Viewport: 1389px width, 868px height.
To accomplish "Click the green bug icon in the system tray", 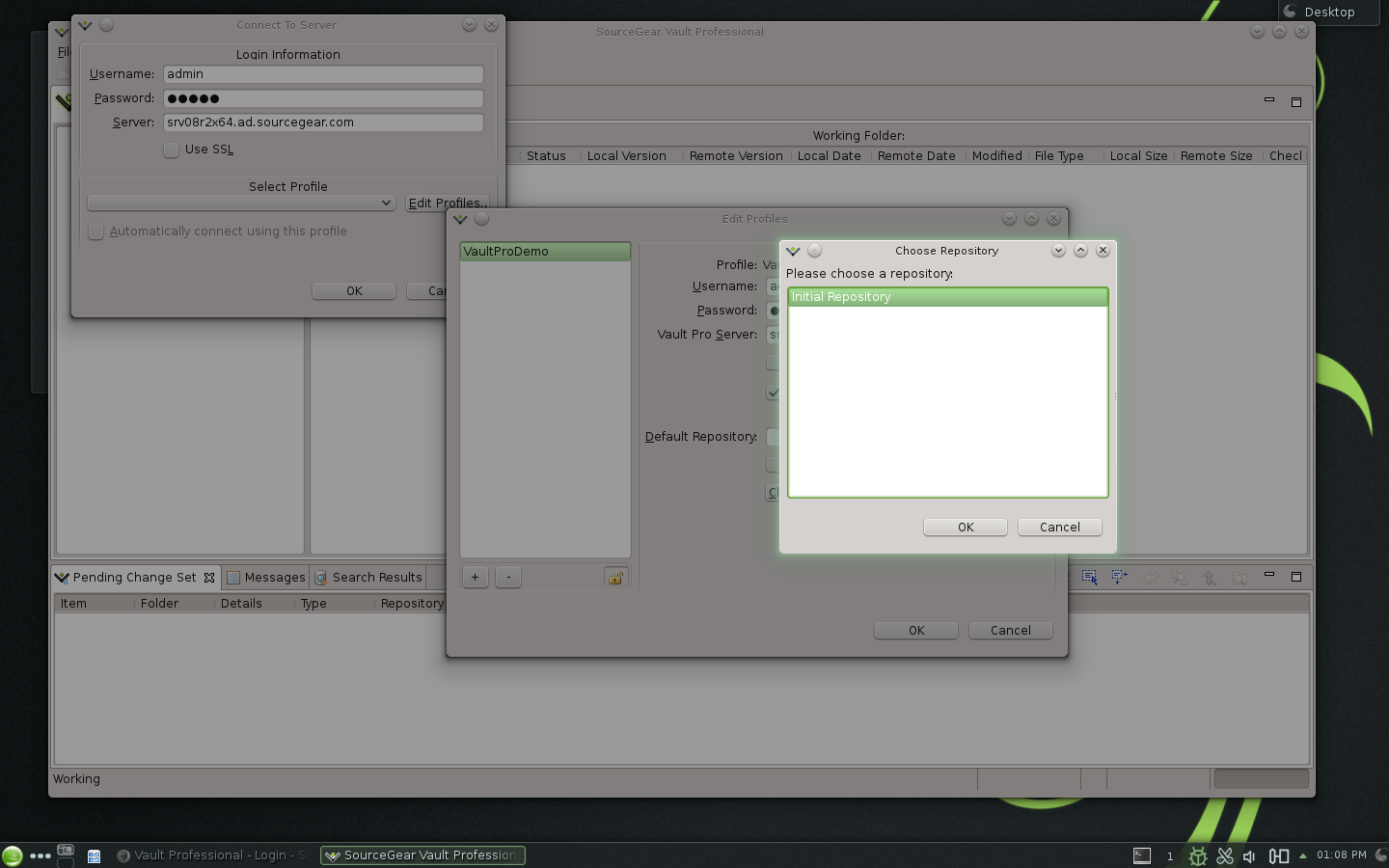I will pyautogui.click(x=1198, y=855).
